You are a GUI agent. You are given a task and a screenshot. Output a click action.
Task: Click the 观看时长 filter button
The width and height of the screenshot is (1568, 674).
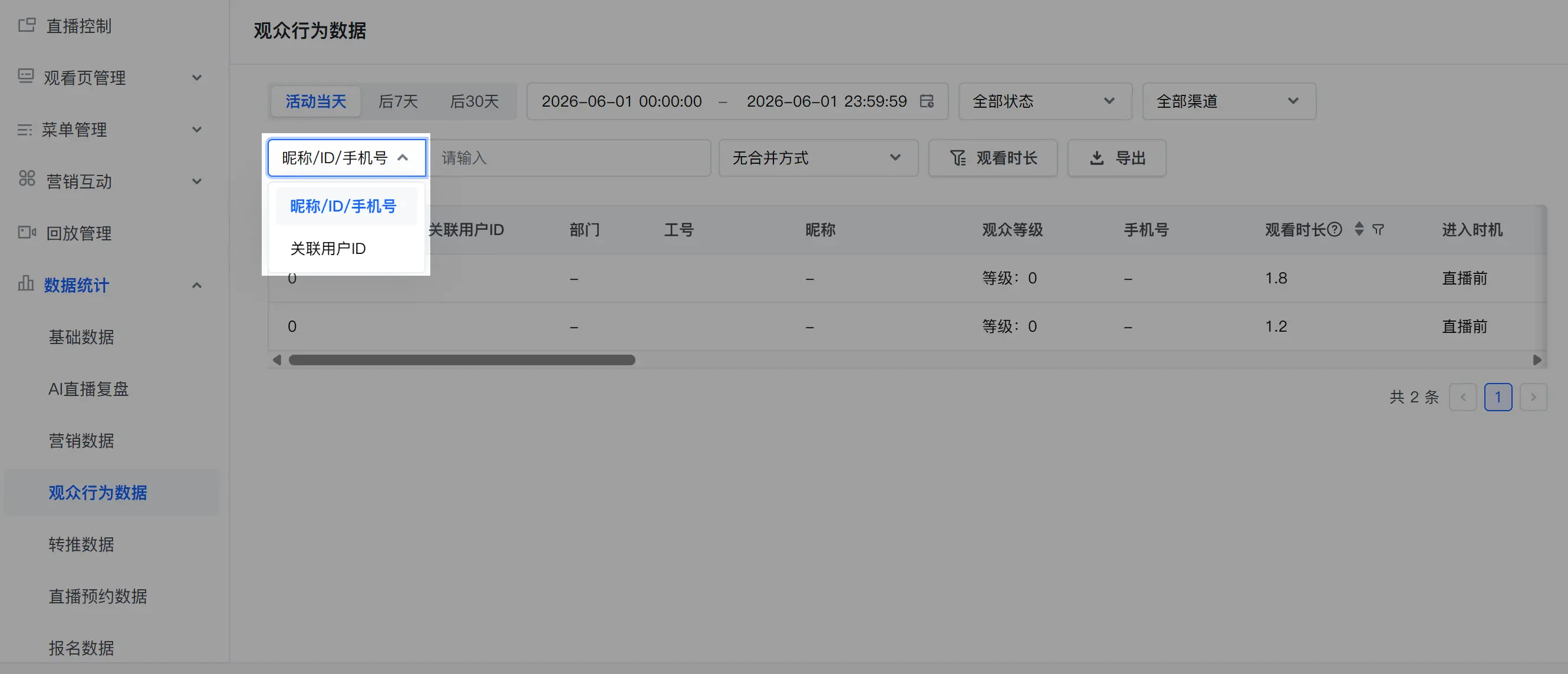tap(993, 158)
